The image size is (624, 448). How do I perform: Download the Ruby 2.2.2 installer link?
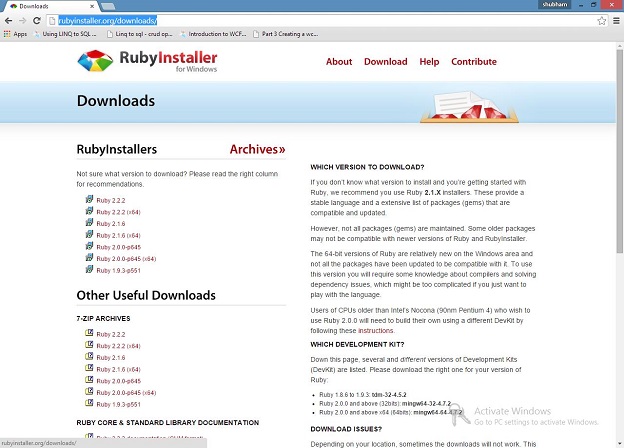[111, 201]
